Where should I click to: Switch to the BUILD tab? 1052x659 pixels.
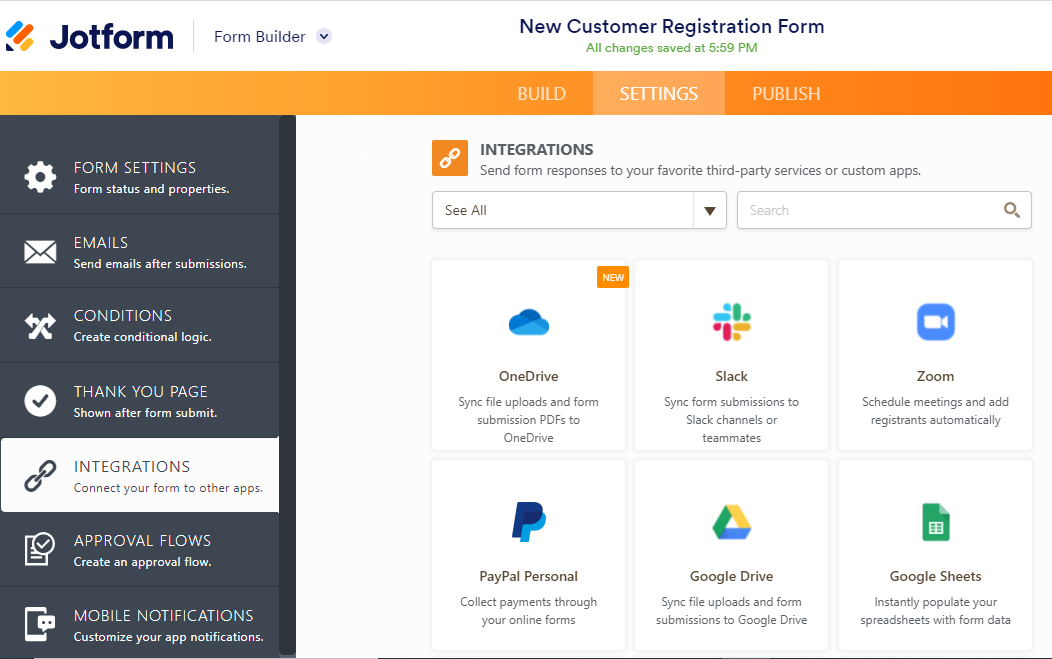point(541,93)
